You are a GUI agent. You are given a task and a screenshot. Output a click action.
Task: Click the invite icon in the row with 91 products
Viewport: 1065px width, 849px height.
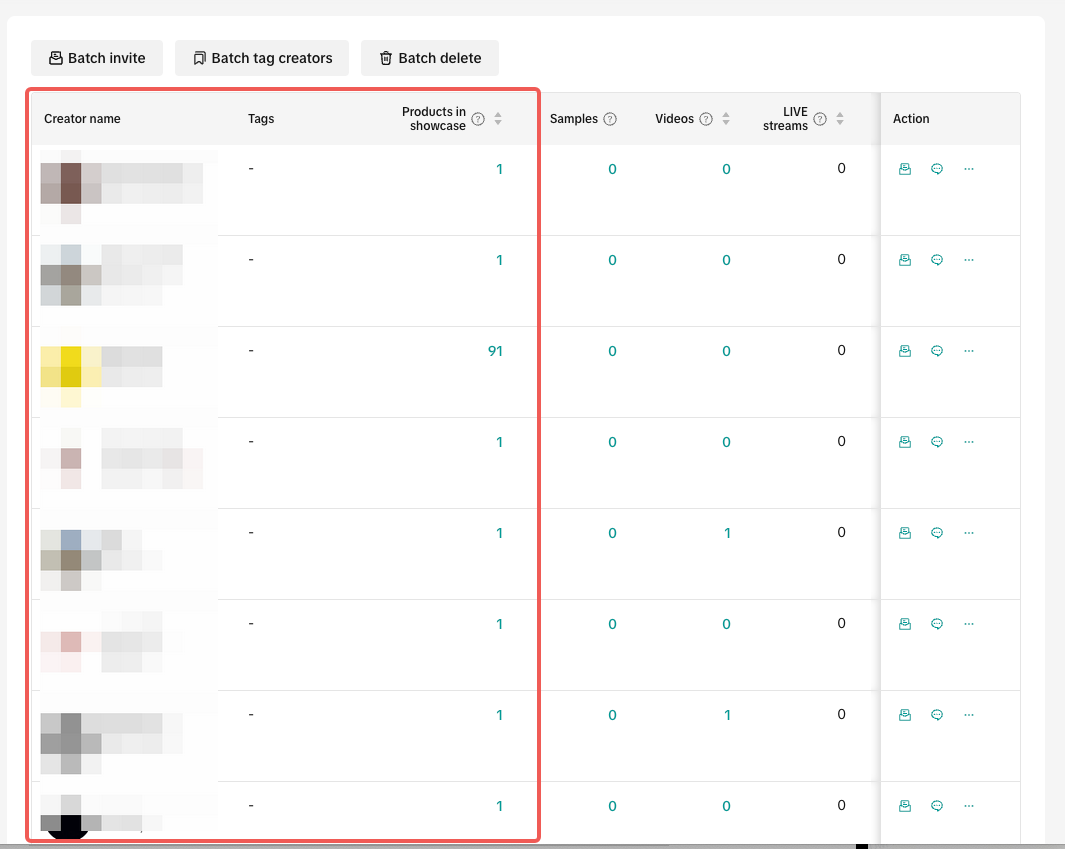(x=905, y=351)
